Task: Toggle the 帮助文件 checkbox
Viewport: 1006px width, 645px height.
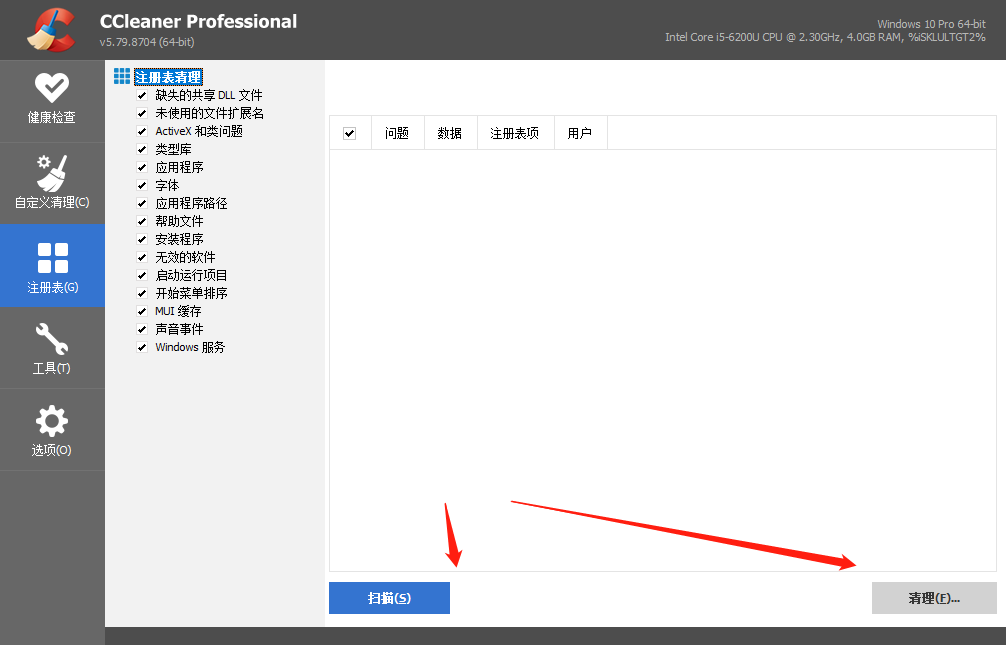Action: (142, 221)
